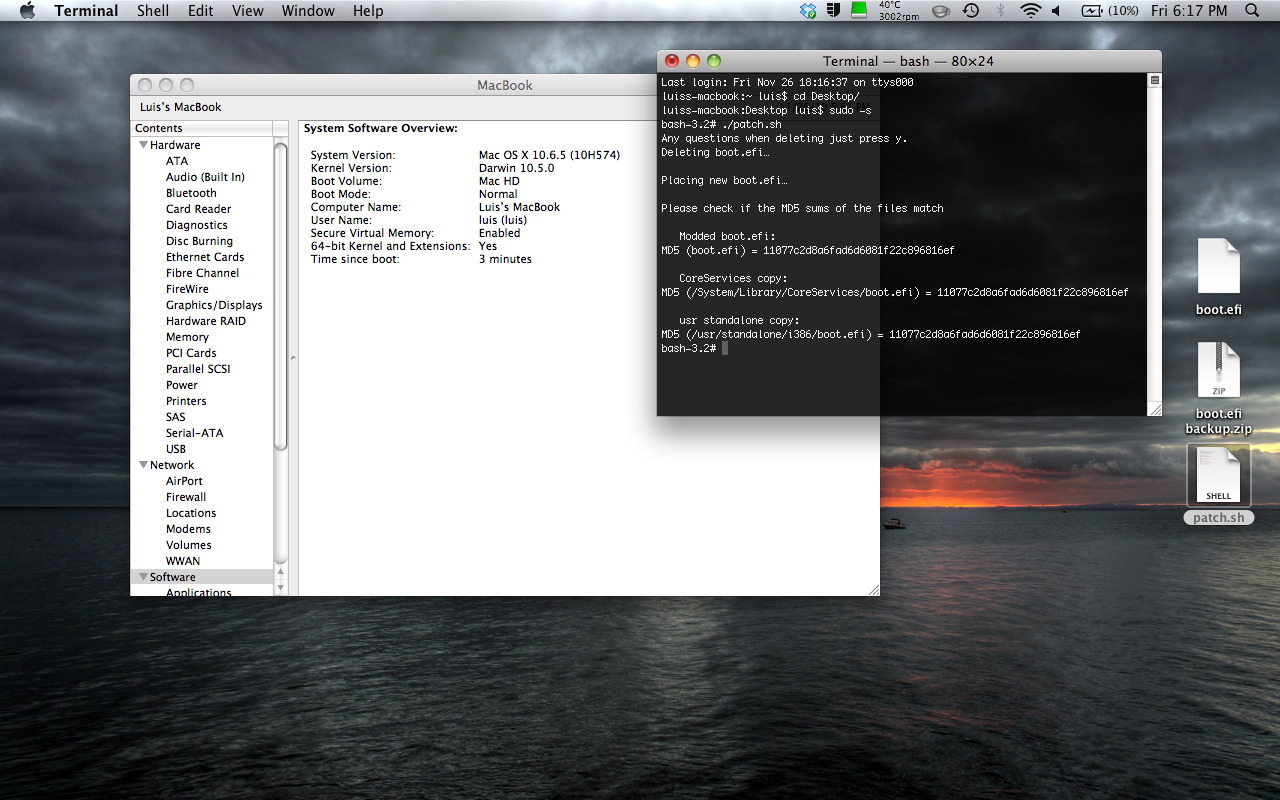This screenshot has width=1280, height=800.
Task: Click the Terminal window title bar text
Action: point(908,61)
